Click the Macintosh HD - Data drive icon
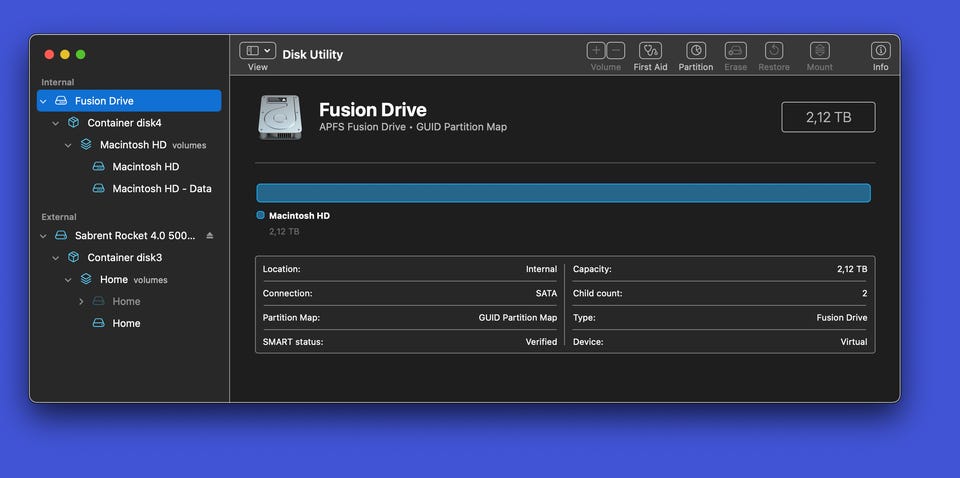The width and height of the screenshot is (960, 478). click(x=99, y=189)
